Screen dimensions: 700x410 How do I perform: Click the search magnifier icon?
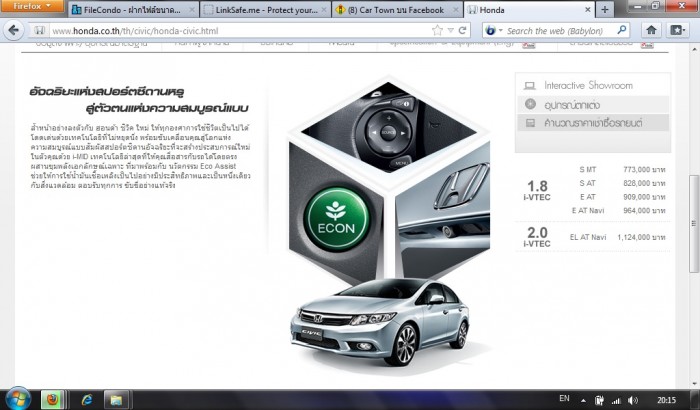621,30
